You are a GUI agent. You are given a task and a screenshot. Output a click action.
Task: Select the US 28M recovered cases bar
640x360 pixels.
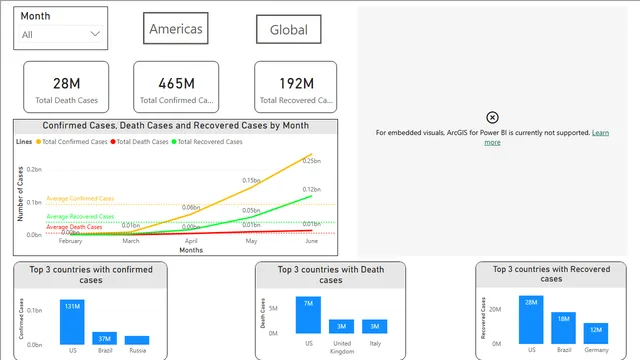click(x=531, y=320)
